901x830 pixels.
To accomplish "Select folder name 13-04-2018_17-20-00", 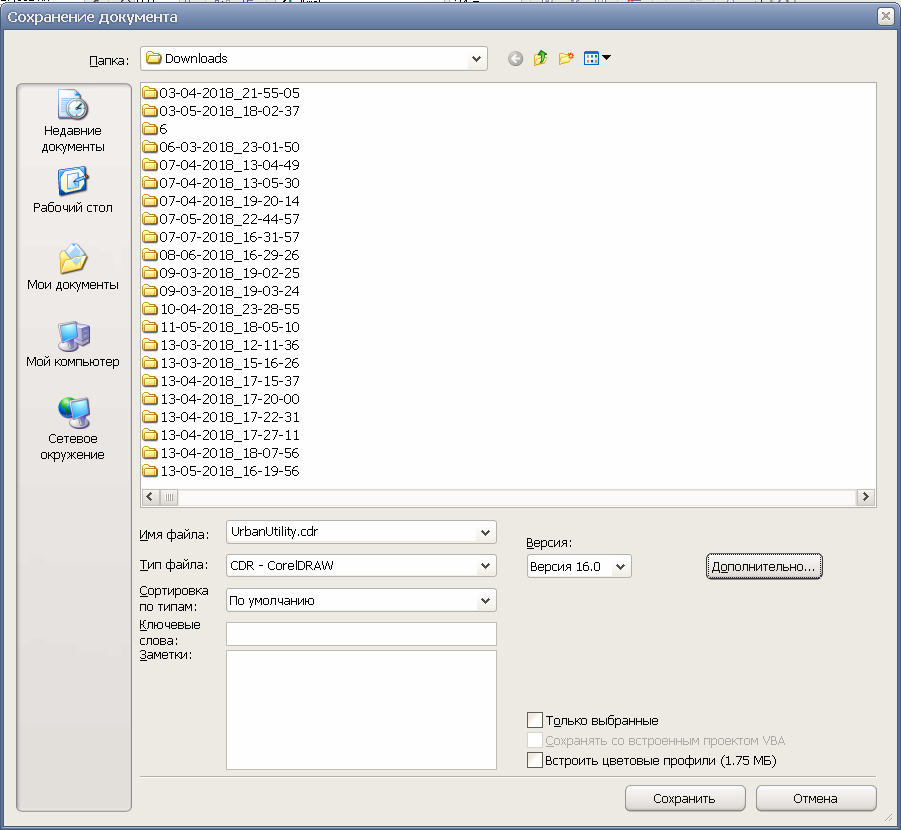I will point(230,399).
